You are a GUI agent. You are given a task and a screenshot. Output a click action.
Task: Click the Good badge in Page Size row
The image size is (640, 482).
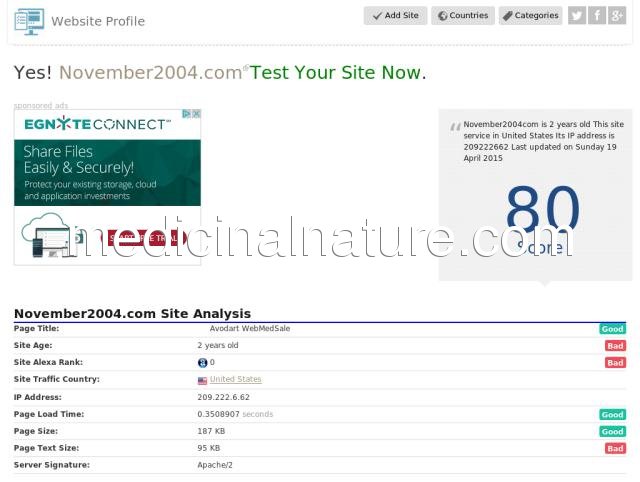pos(612,431)
